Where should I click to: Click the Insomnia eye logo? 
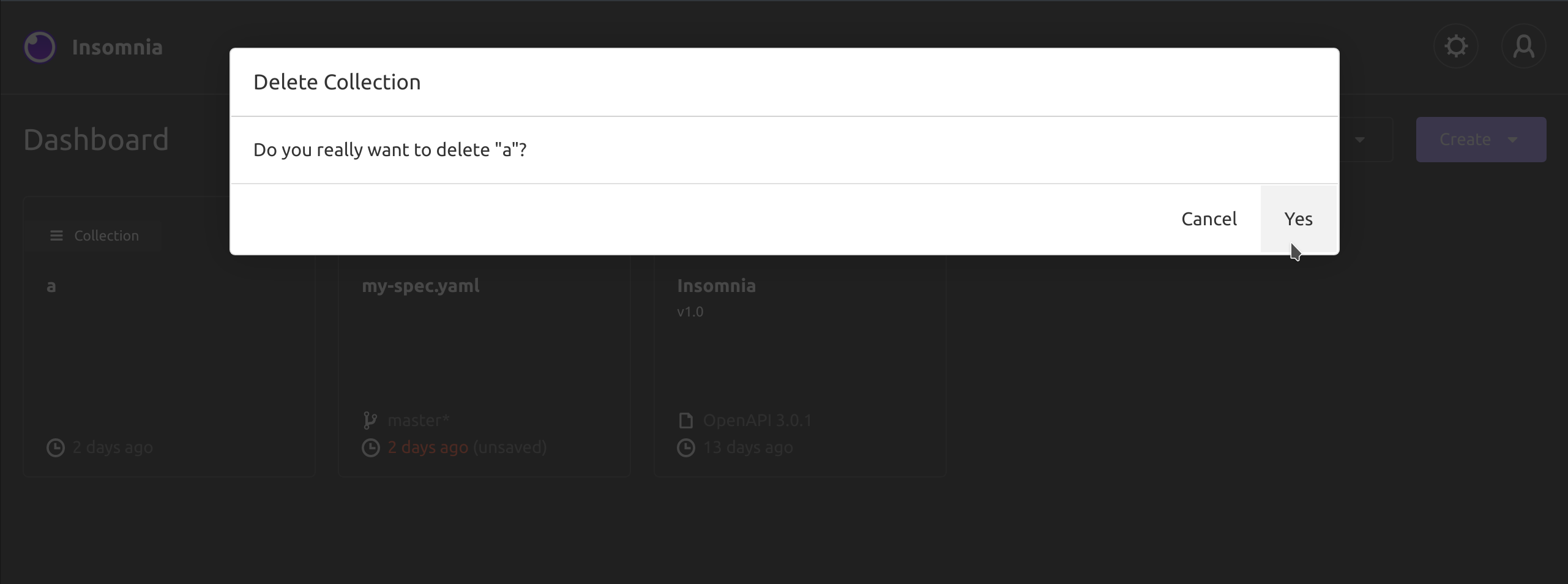[39, 47]
